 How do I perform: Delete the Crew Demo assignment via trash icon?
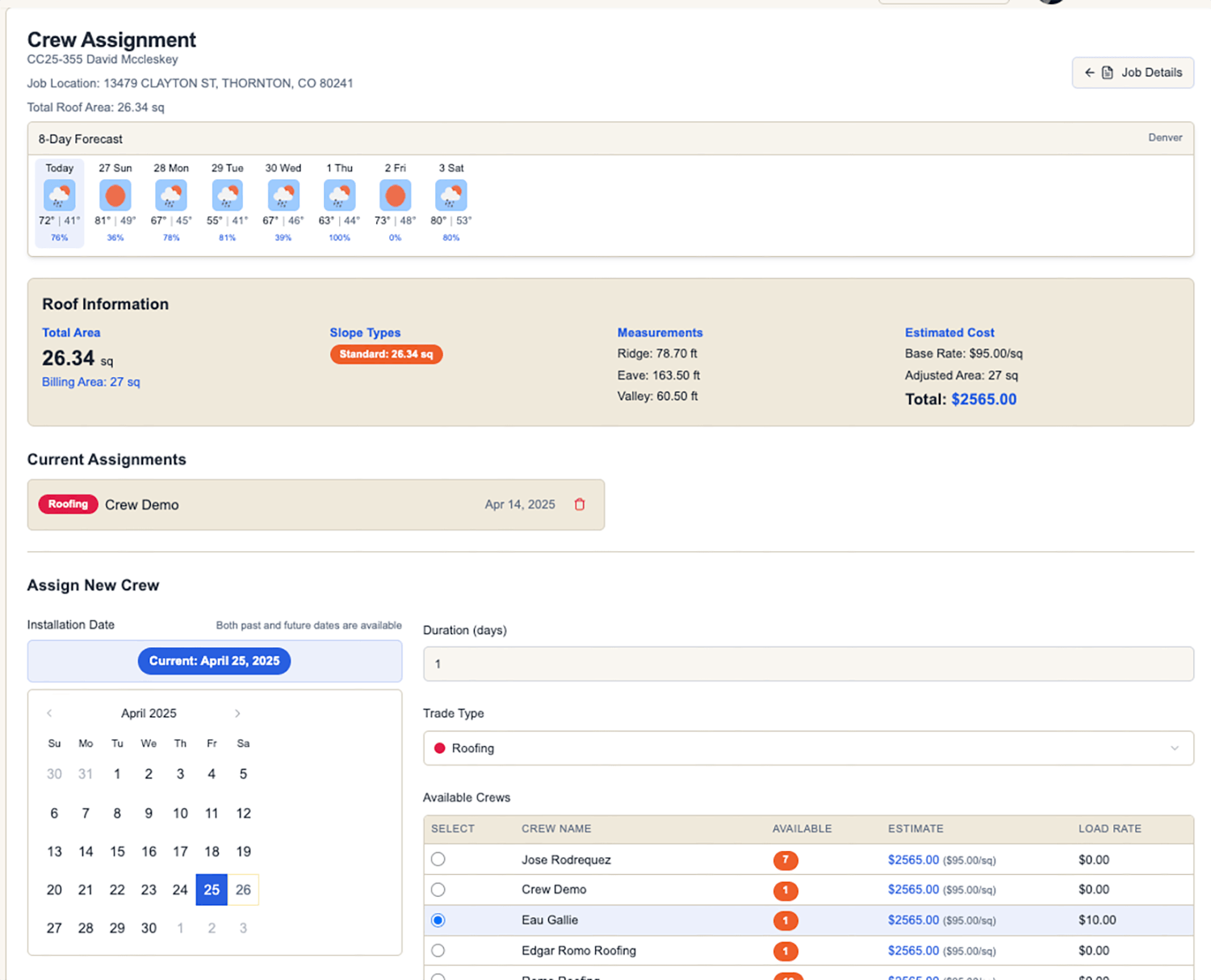pos(579,504)
